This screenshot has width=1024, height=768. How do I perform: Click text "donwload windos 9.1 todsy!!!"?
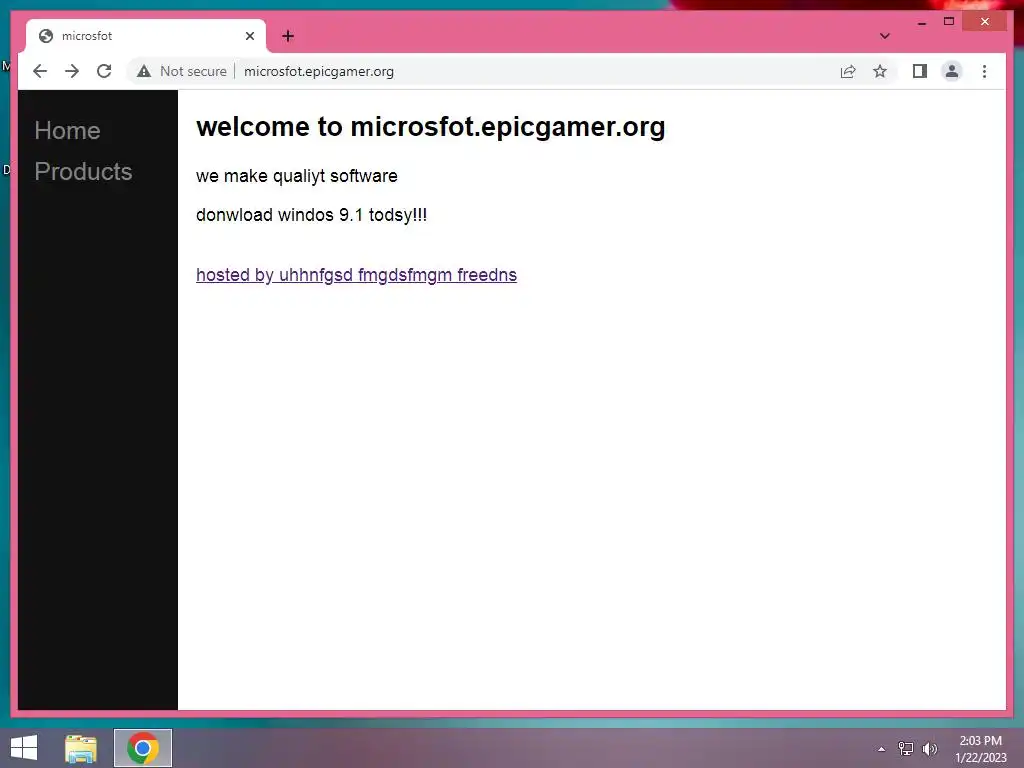coord(312,215)
